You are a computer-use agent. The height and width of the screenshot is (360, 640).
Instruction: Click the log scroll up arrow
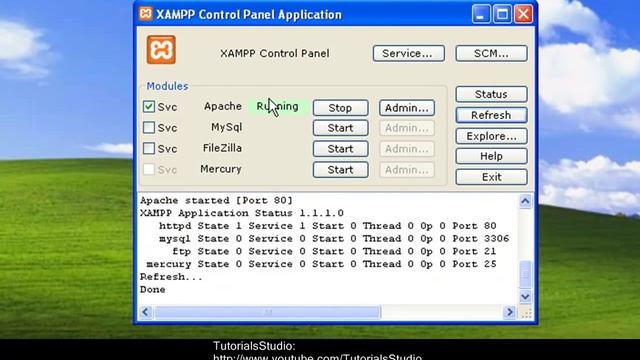(525, 201)
